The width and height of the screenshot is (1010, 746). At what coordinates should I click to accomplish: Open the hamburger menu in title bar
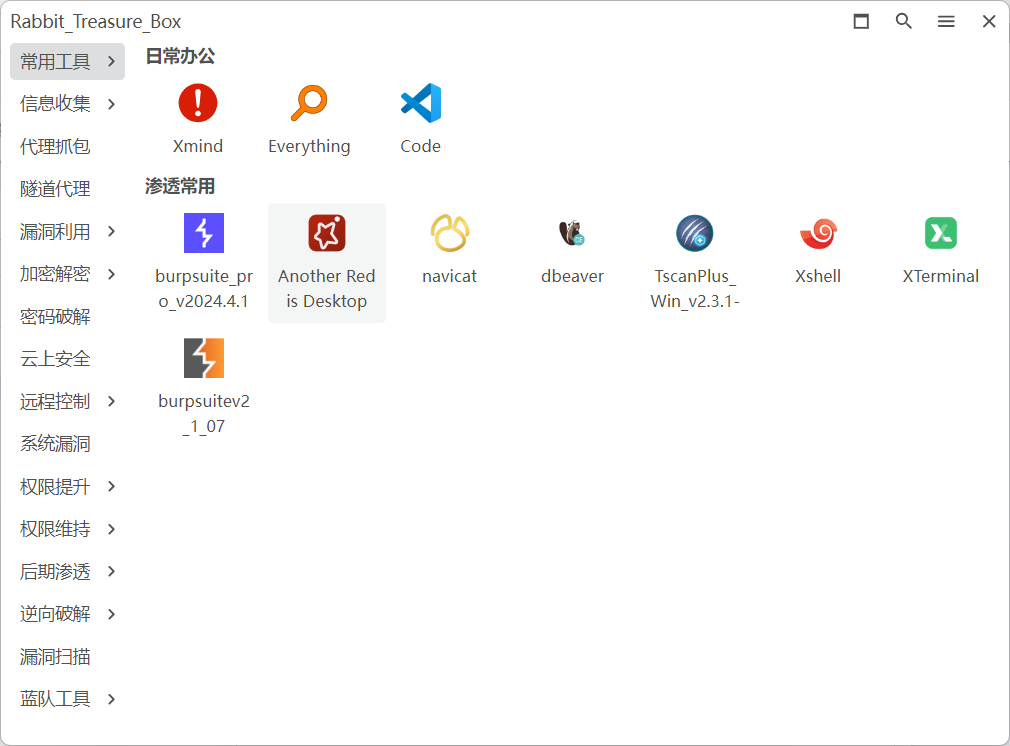tap(946, 21)
